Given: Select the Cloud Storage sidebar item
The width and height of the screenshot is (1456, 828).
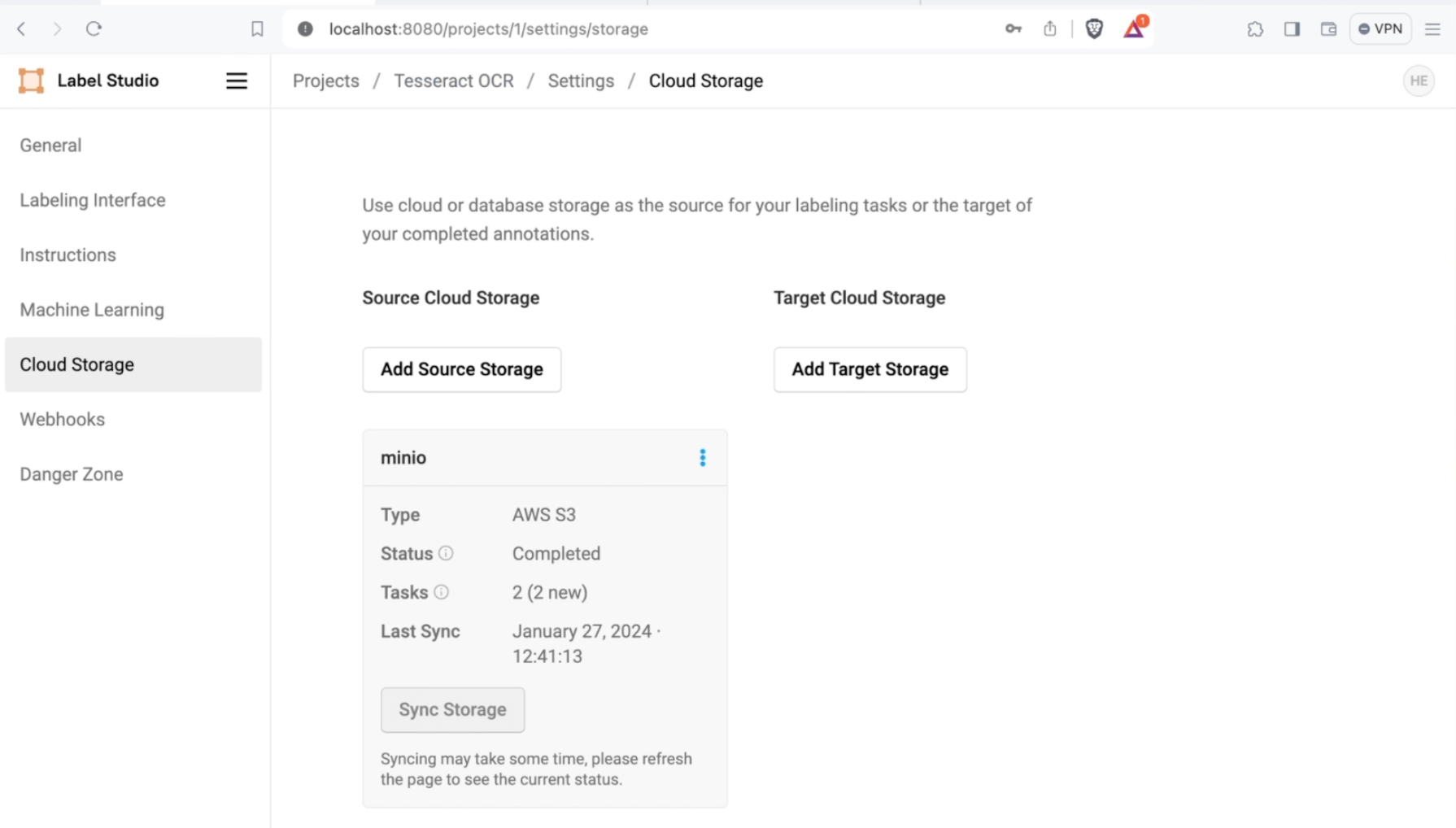Looking at the screenshot, I should coord(133,364).
